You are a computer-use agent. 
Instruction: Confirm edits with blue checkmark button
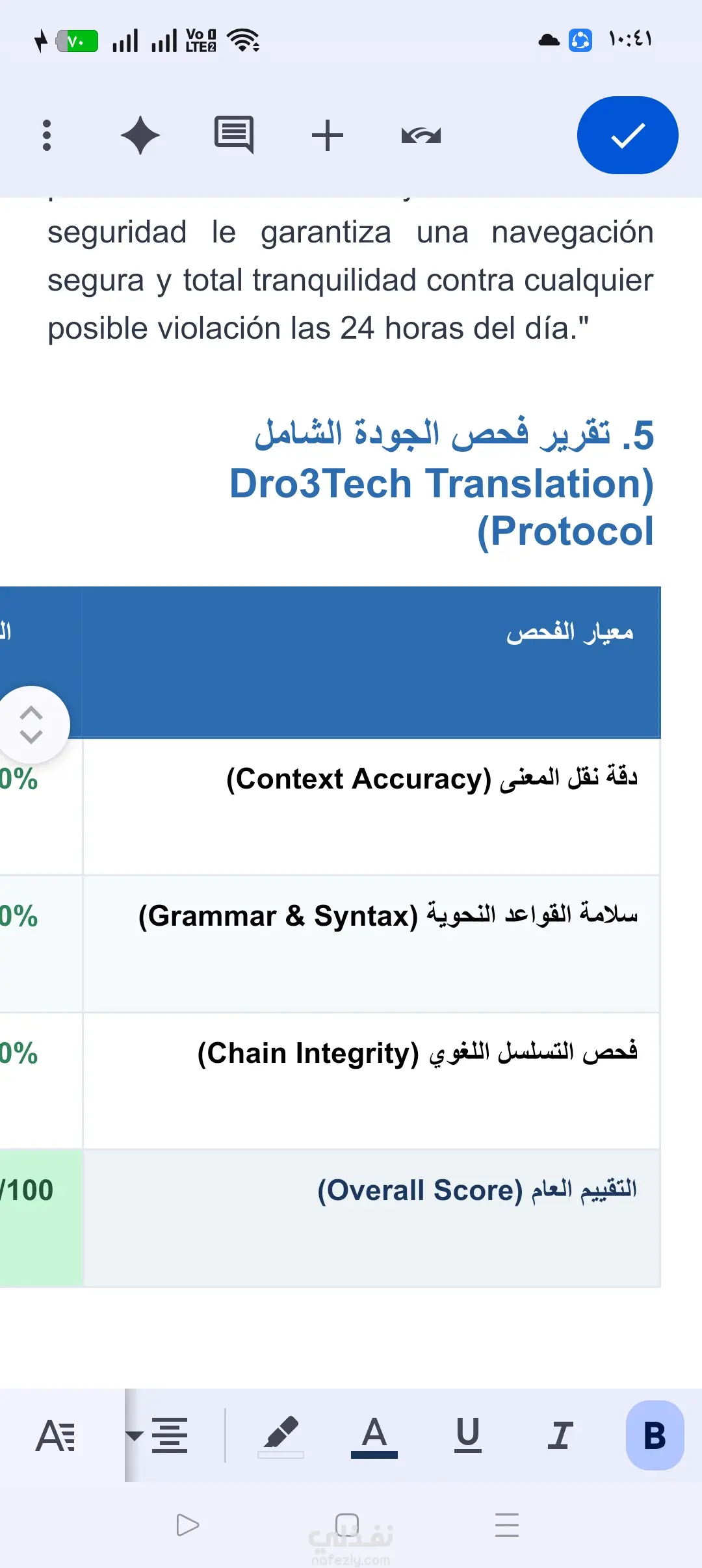(x=628, y=135)
